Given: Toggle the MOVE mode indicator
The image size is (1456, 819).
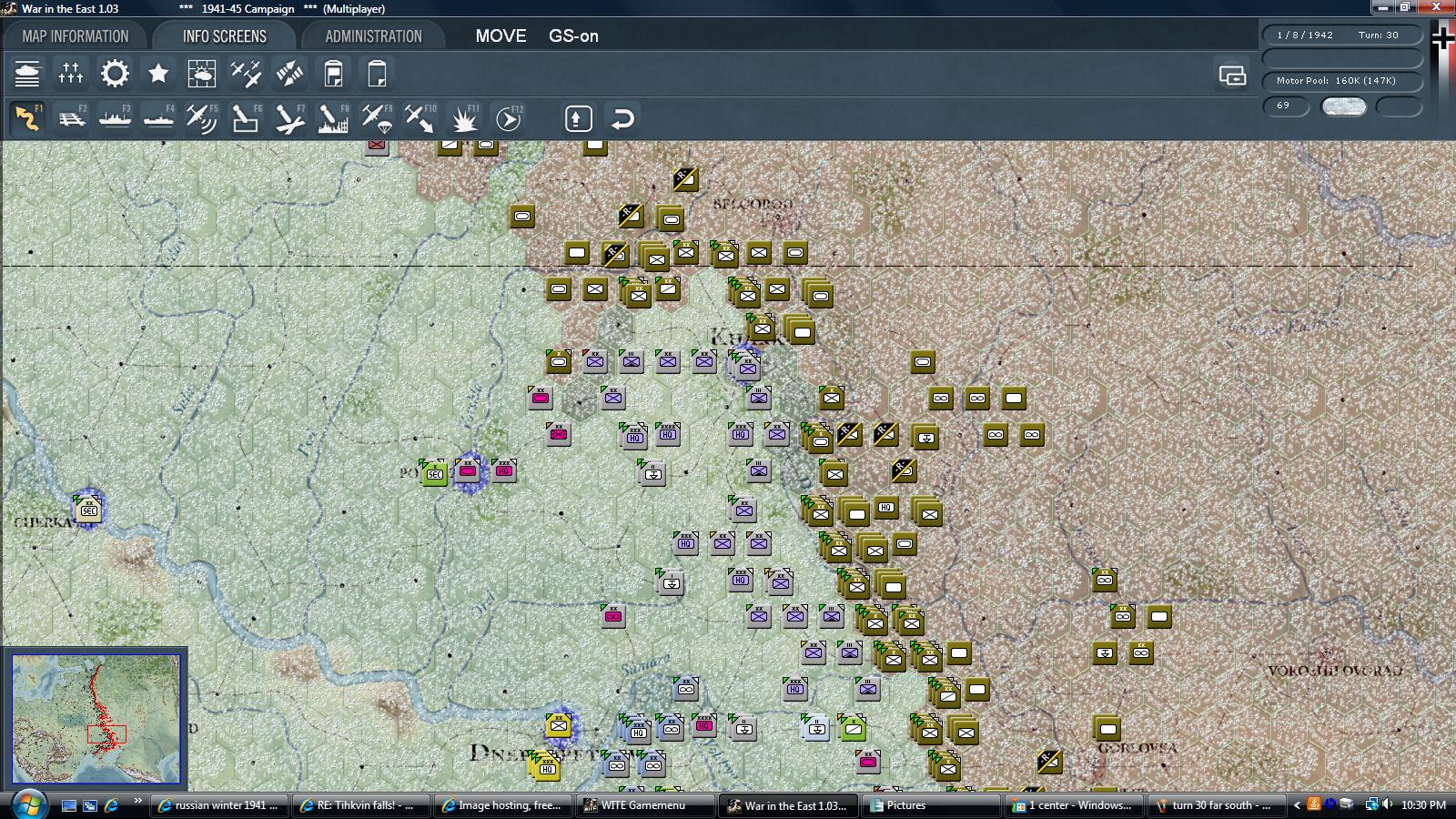Looking at the screenshot, I should (500, 36).
